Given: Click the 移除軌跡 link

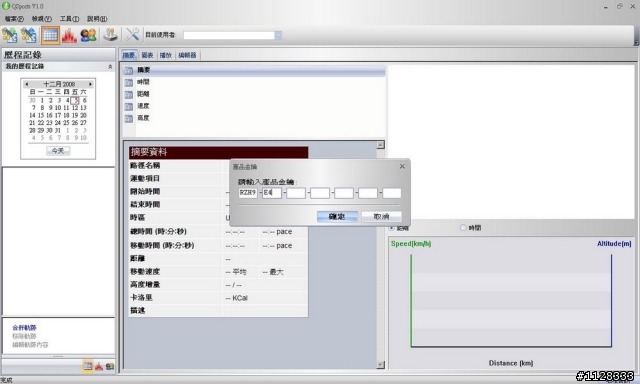Looking at the screenshot, I should (24, 336).
